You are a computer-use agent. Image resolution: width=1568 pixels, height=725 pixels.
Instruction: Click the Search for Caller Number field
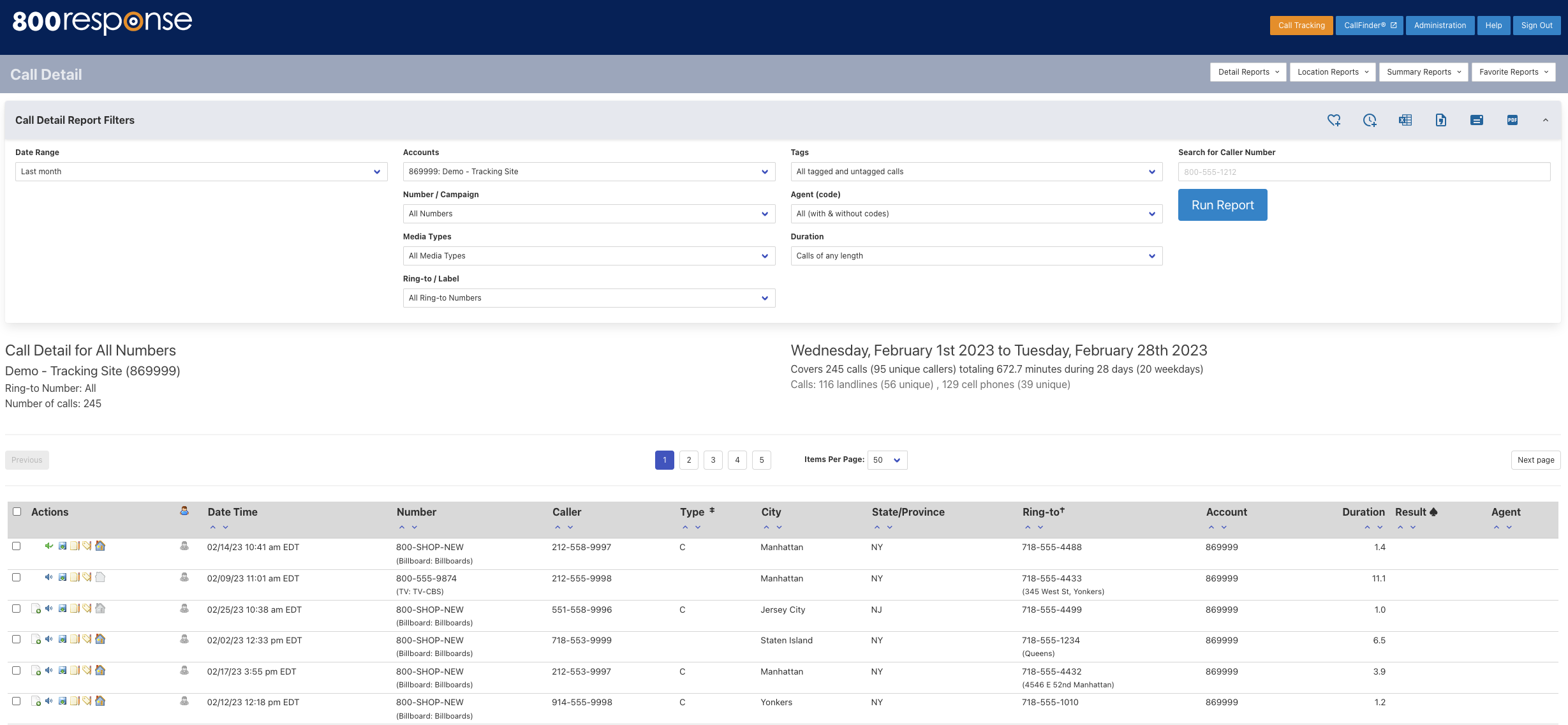coord(1363,172)
